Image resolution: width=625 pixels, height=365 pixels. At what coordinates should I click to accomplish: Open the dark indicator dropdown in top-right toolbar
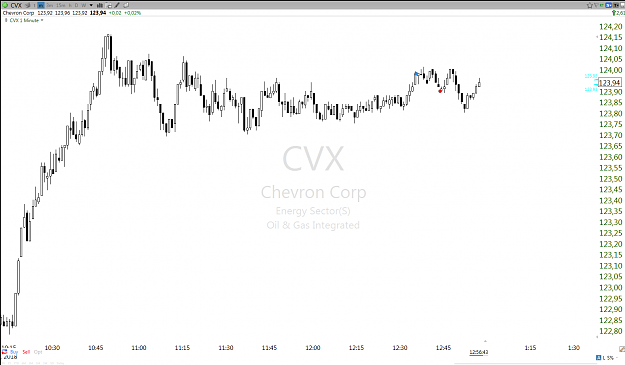pos(616,5)
